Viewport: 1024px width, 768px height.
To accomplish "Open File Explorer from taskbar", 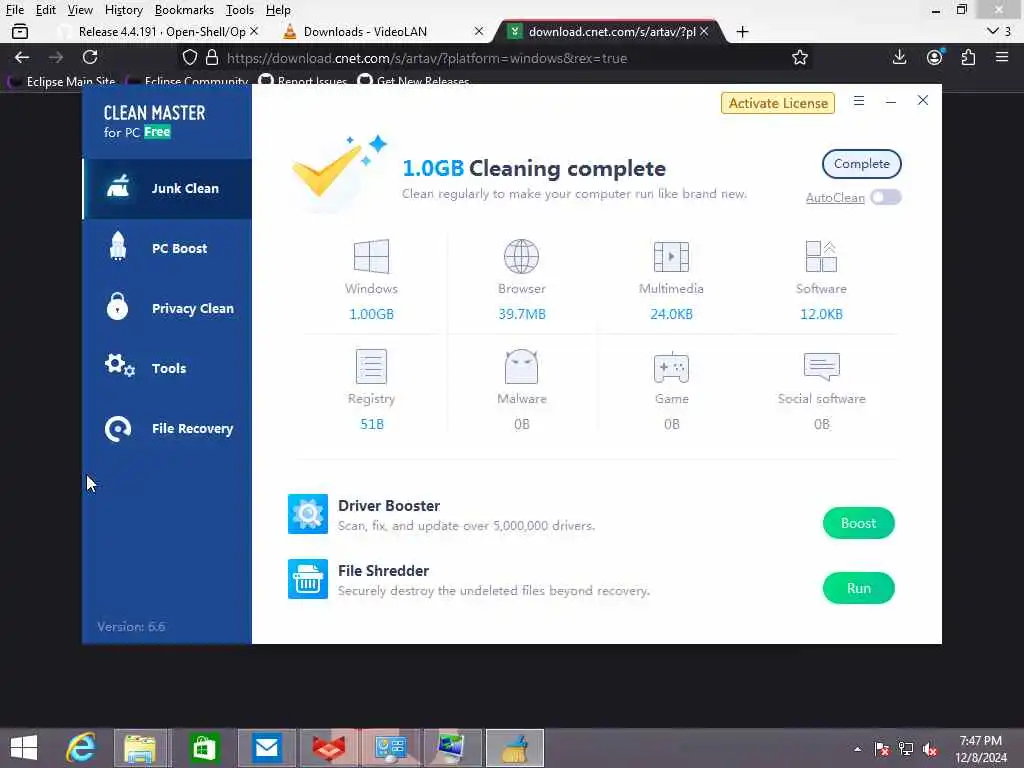I will [140, 748].
